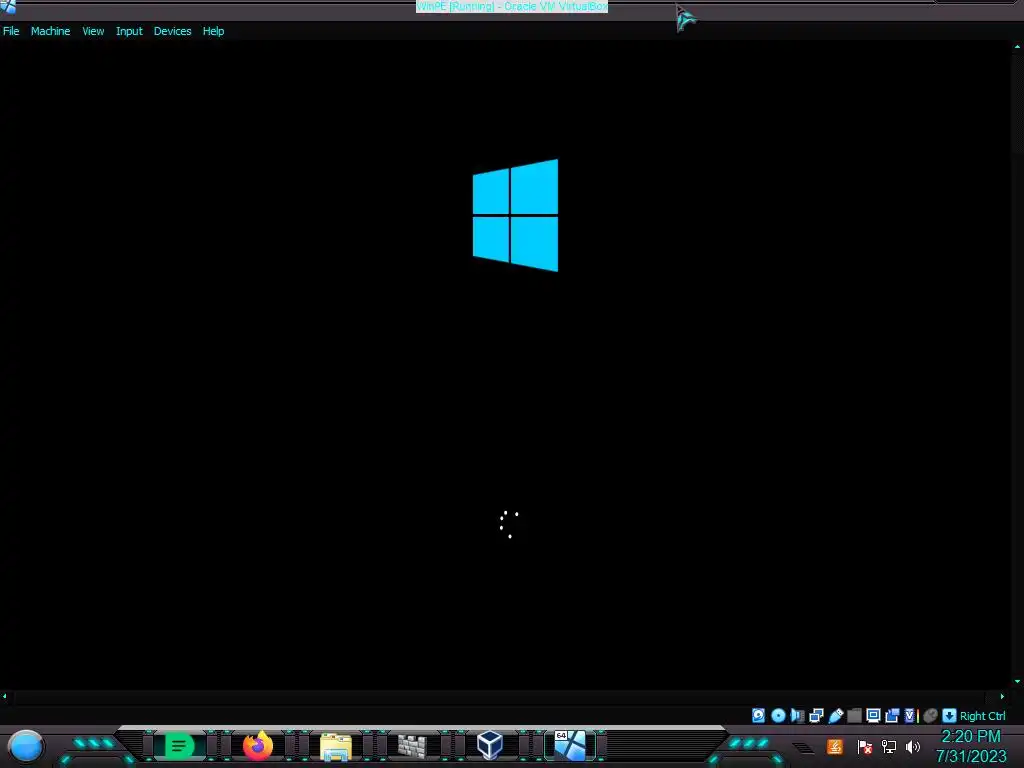Screen dimensions: 1024x768
Task: Open the View menu
Action: tap(93, 31)
